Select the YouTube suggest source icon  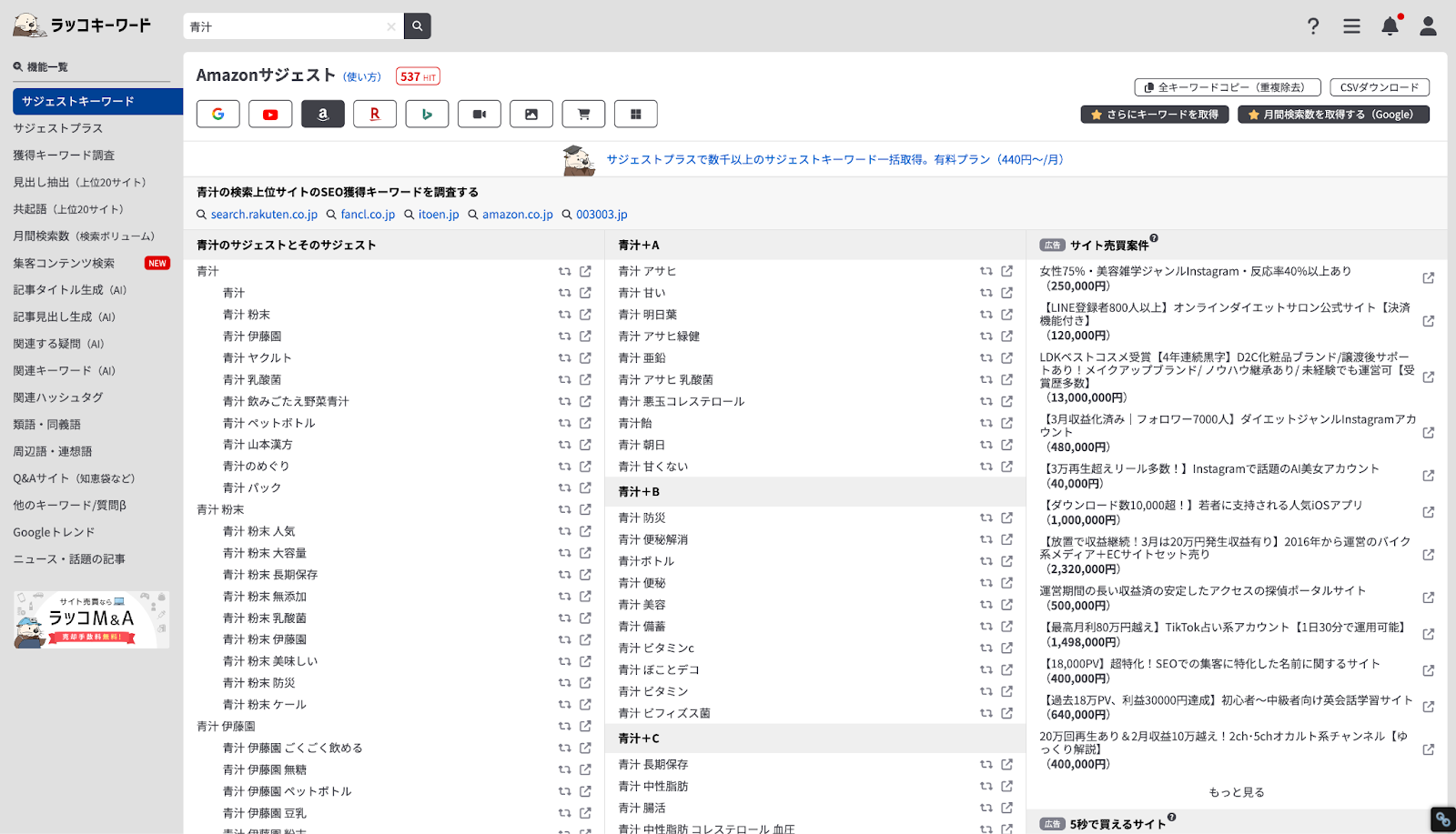(x=270, y=114)
